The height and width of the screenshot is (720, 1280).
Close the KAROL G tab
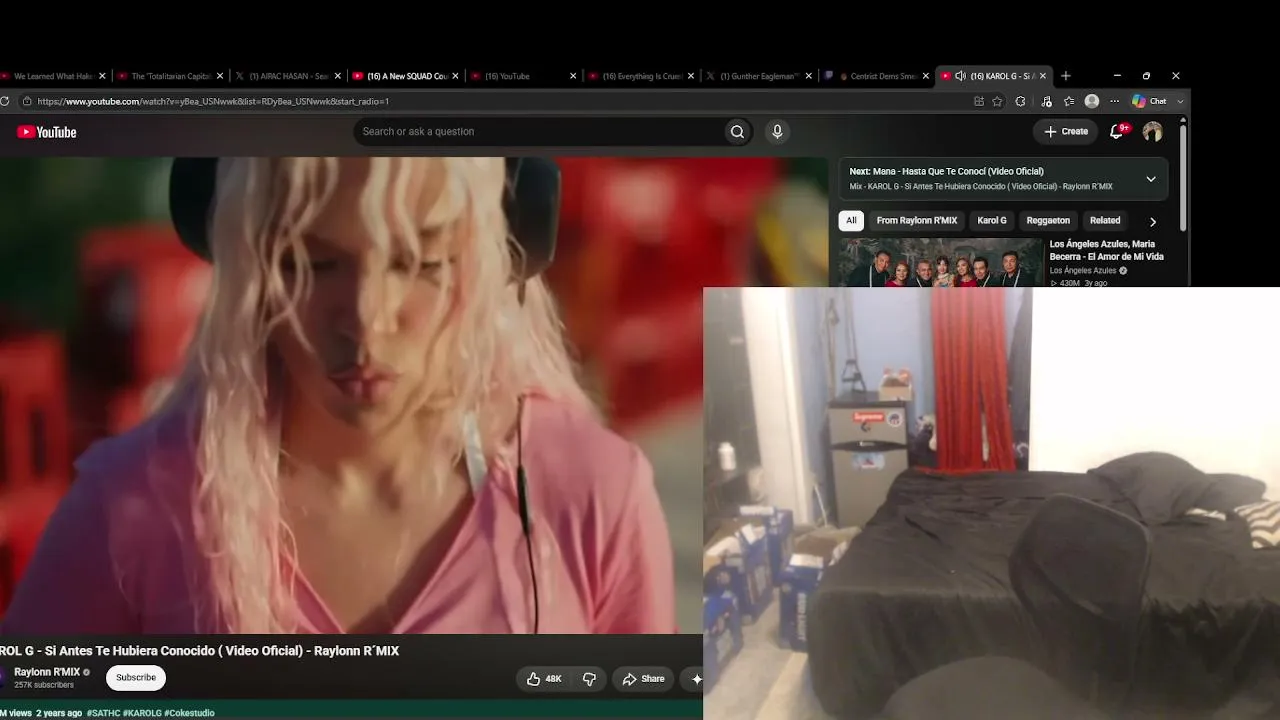[1043, 76]
